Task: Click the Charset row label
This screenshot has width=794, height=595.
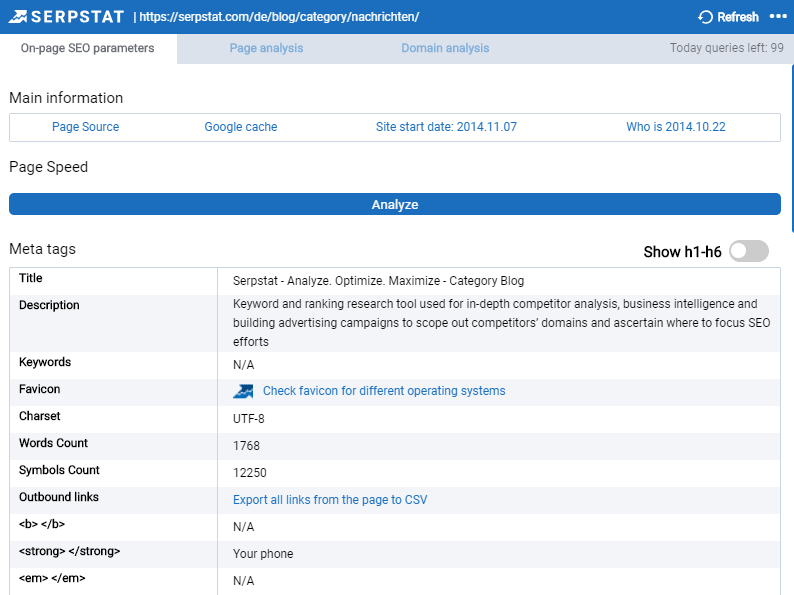Action: point(39,416)
